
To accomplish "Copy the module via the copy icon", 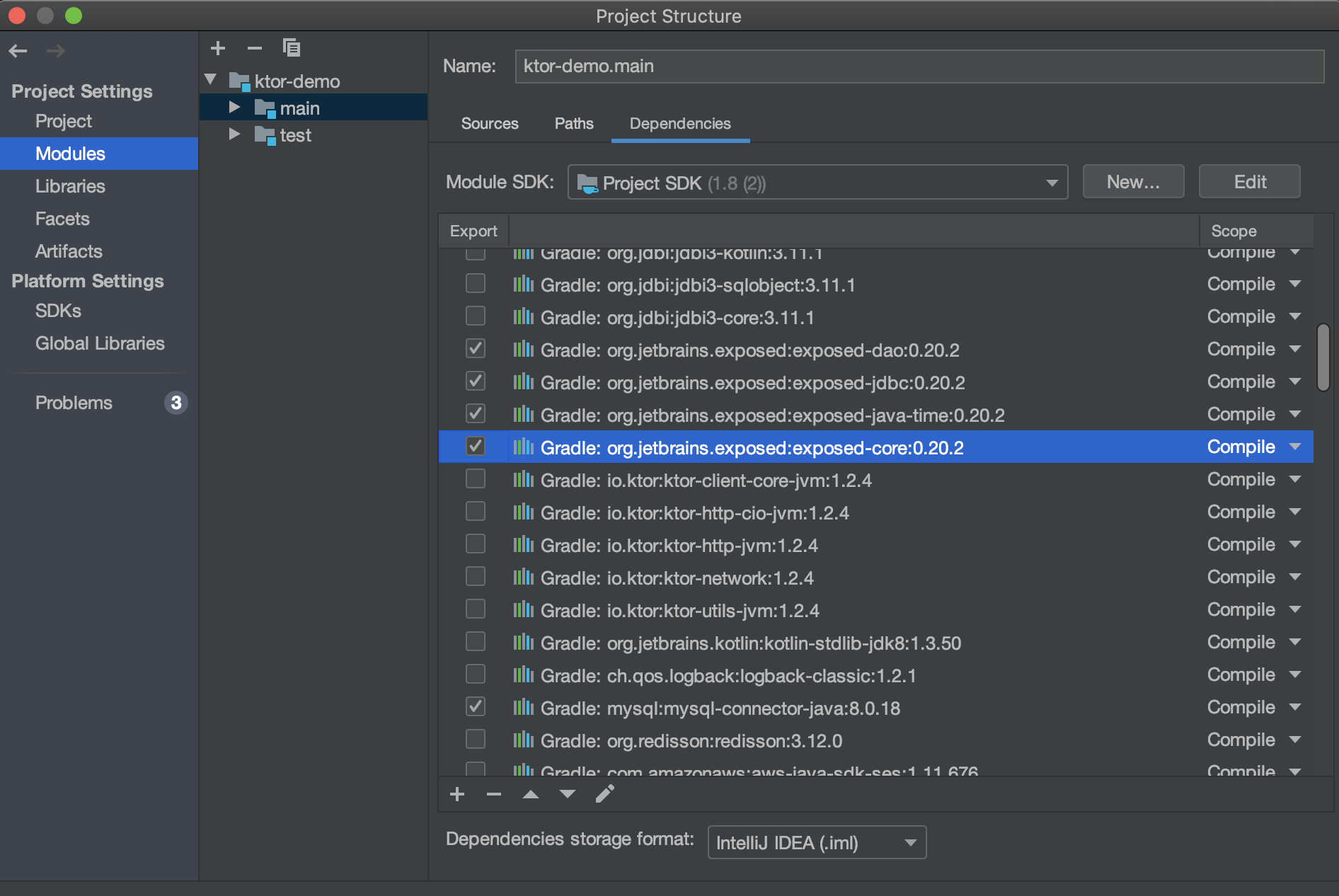I will click(x=292, y=48).
